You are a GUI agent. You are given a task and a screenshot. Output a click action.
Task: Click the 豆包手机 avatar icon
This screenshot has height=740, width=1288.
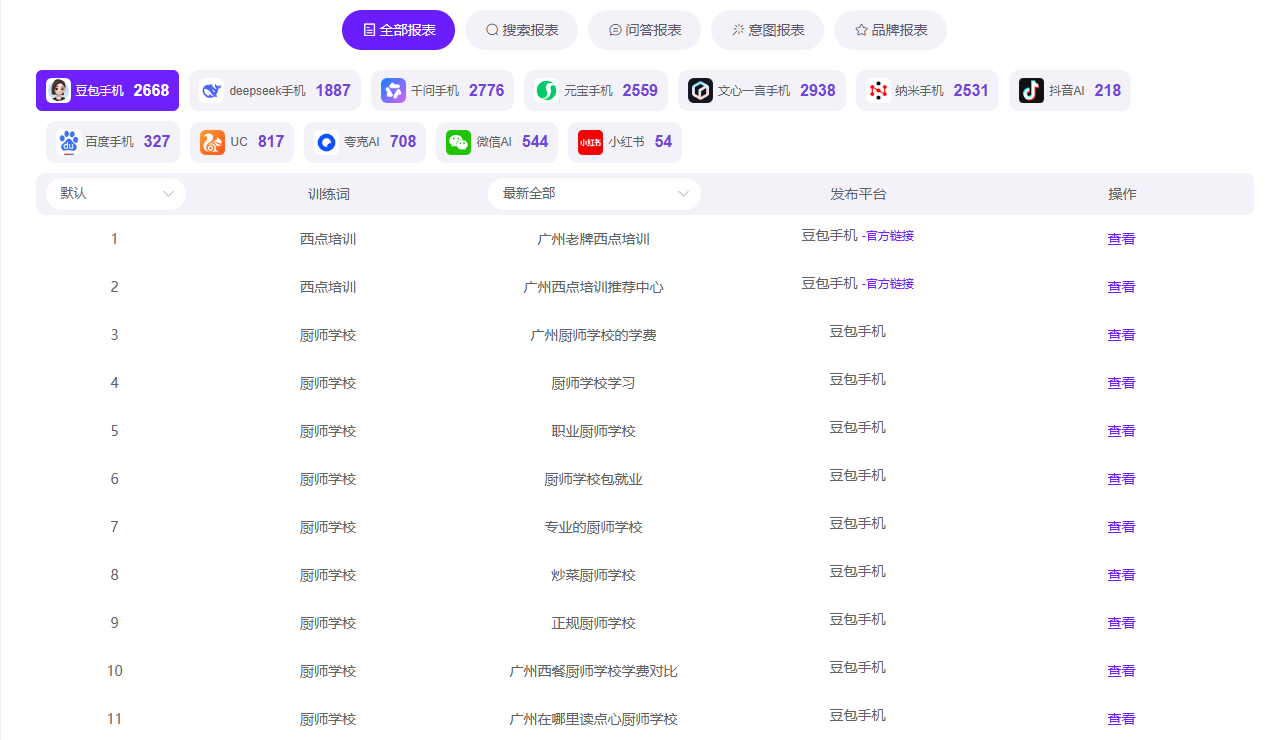pyautogui.click(x=59, y=90)
